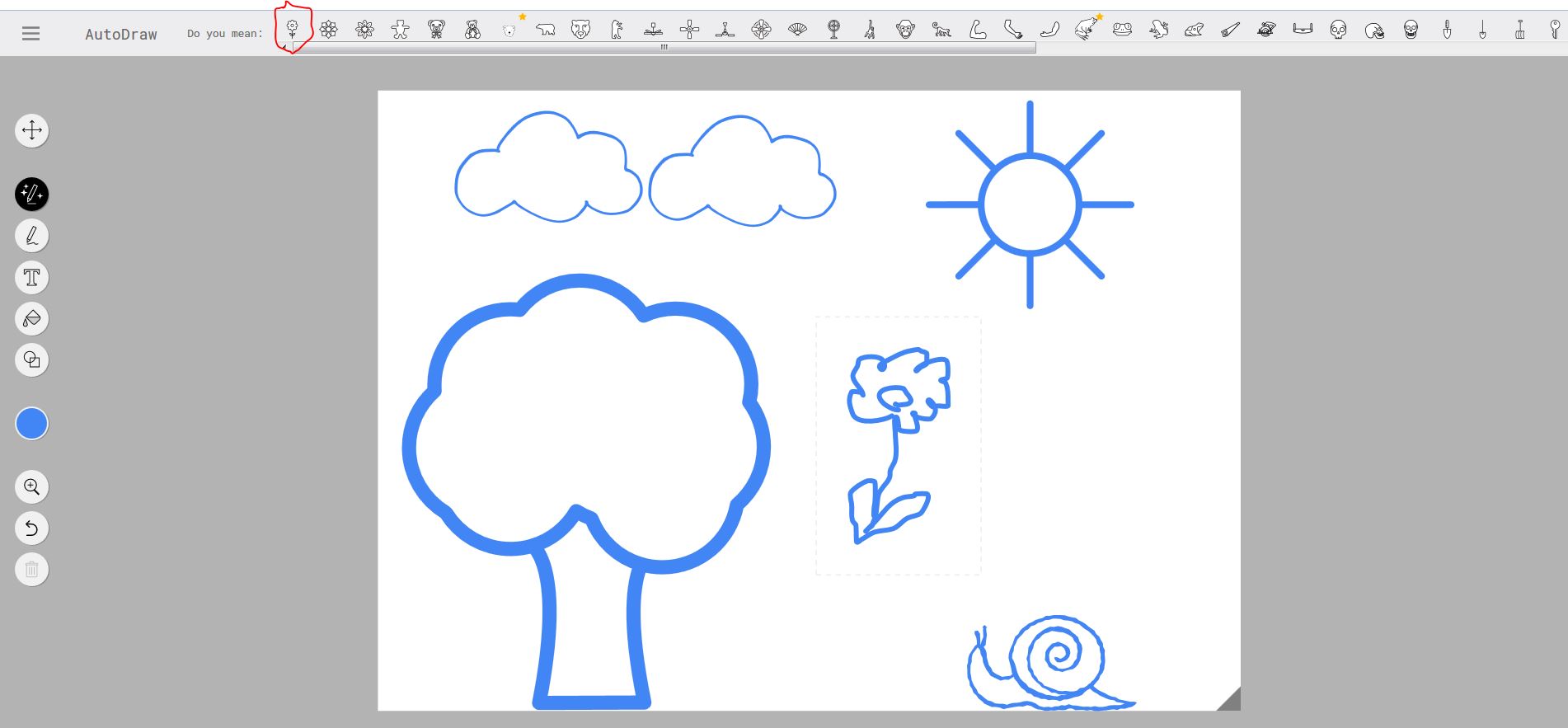The width and height of the screenshot is (1568, 728).
Task: Click the suggestions bar scrollbar thumb
Action: [664, 48]
